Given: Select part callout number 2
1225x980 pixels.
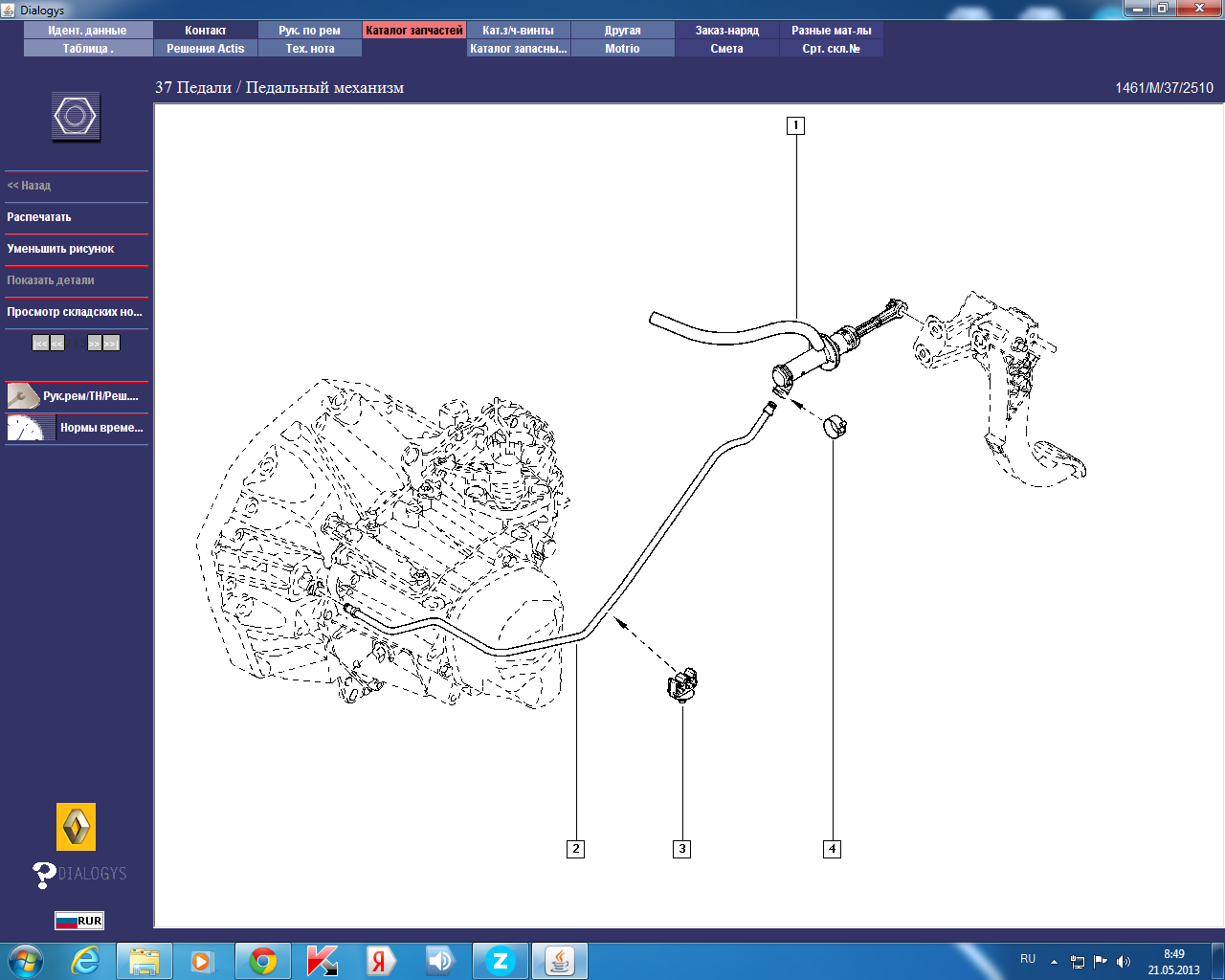Looking at the screenshot, I should [575, 849].
